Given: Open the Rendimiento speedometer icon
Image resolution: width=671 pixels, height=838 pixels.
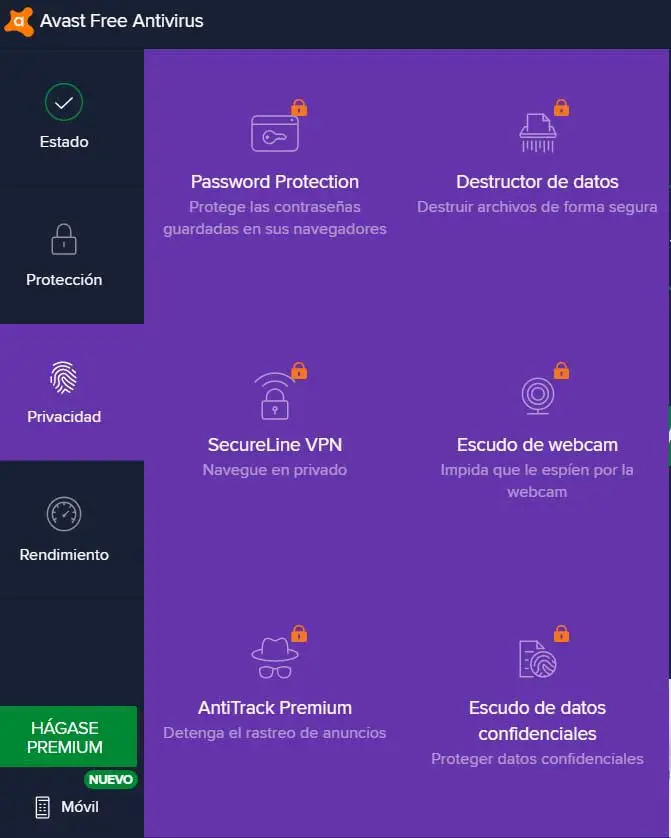Looking at the screenshot, I should click(64, 515).
